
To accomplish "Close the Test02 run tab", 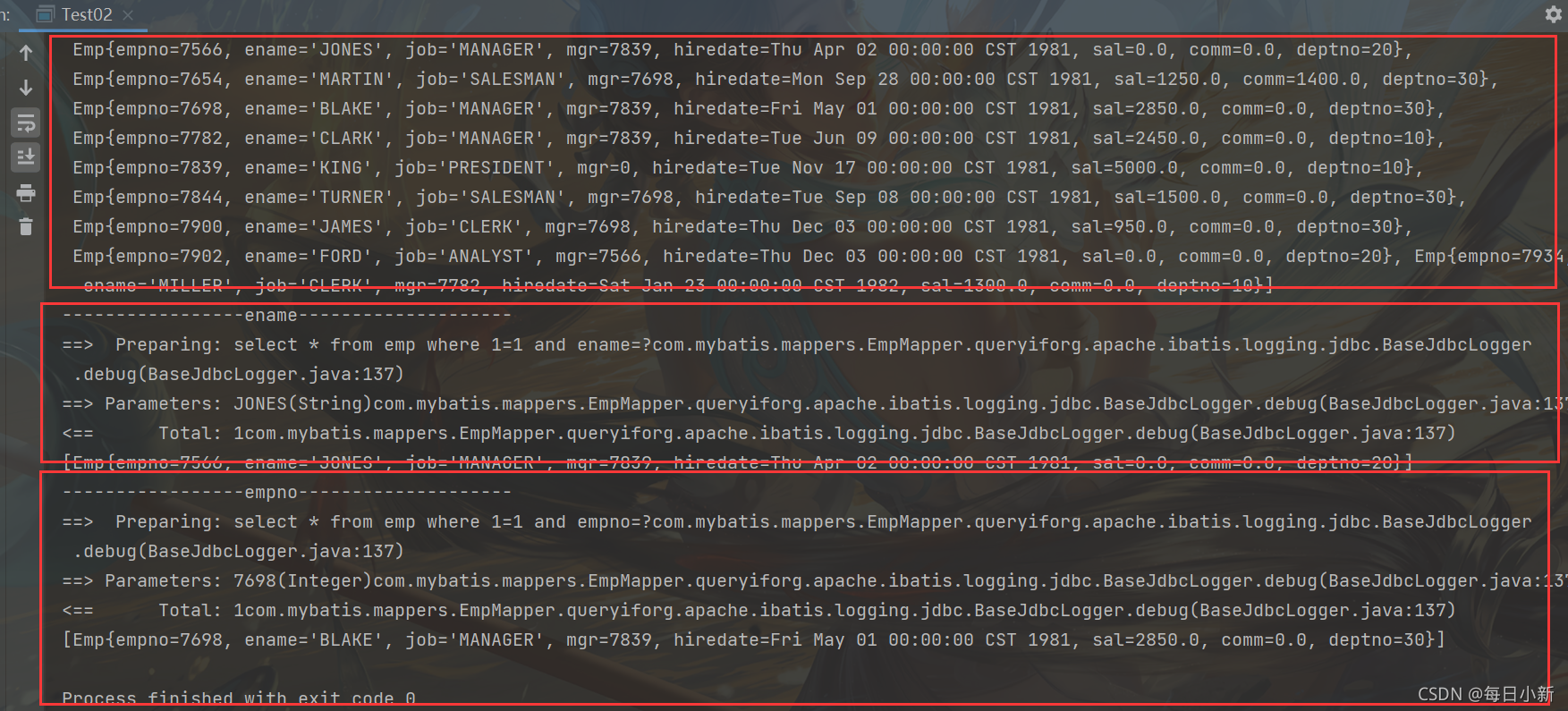I will tap(128, 15).
